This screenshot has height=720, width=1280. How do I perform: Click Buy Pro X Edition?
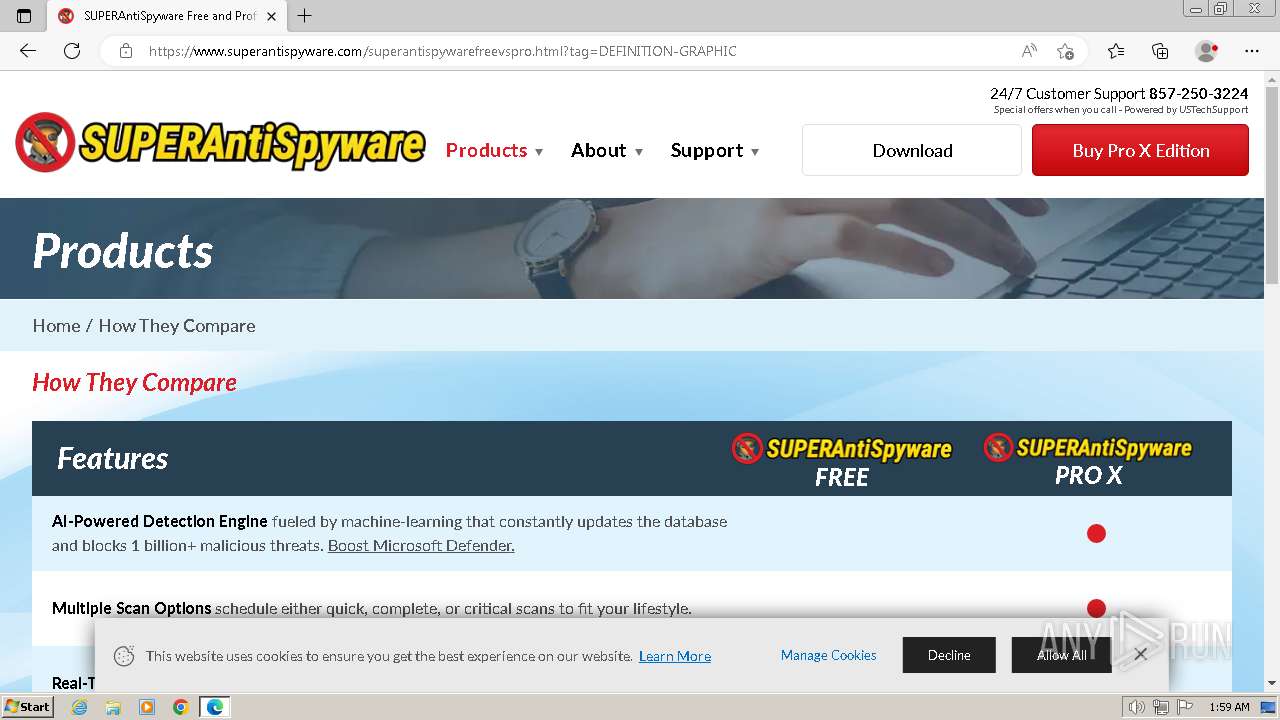[1140, 150]
